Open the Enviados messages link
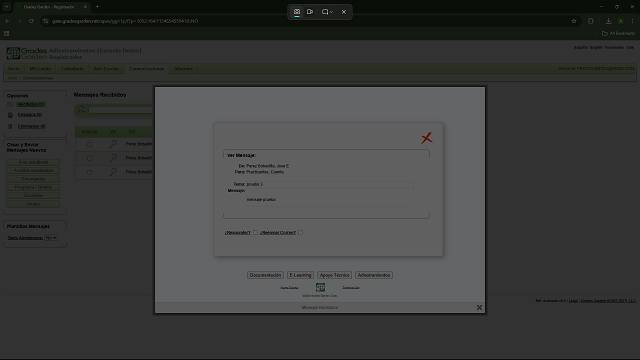Screen dimensions: 640x360 30,115
